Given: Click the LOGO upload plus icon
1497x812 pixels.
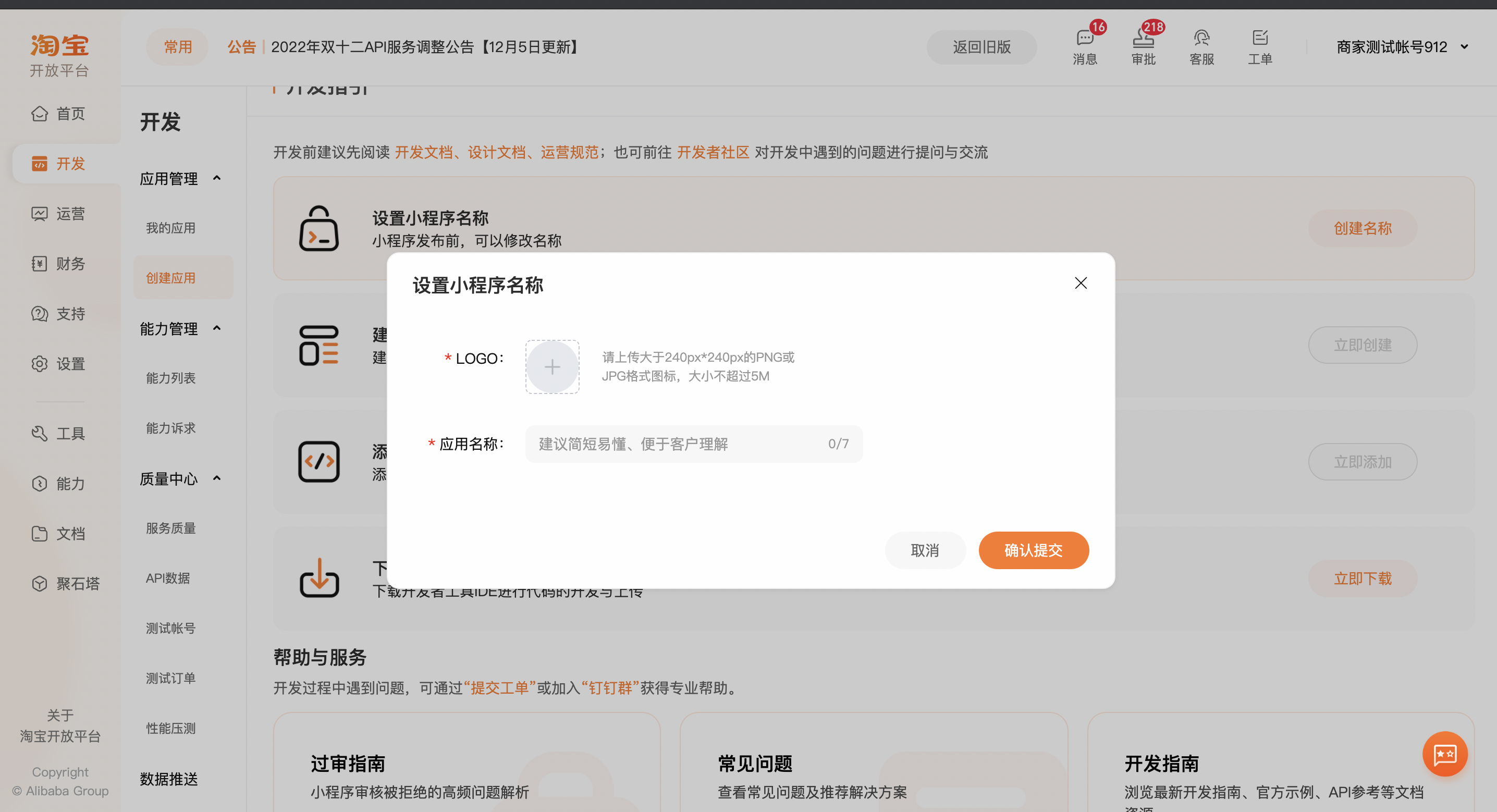Looking at the screenshot, I should click(552, 367).
